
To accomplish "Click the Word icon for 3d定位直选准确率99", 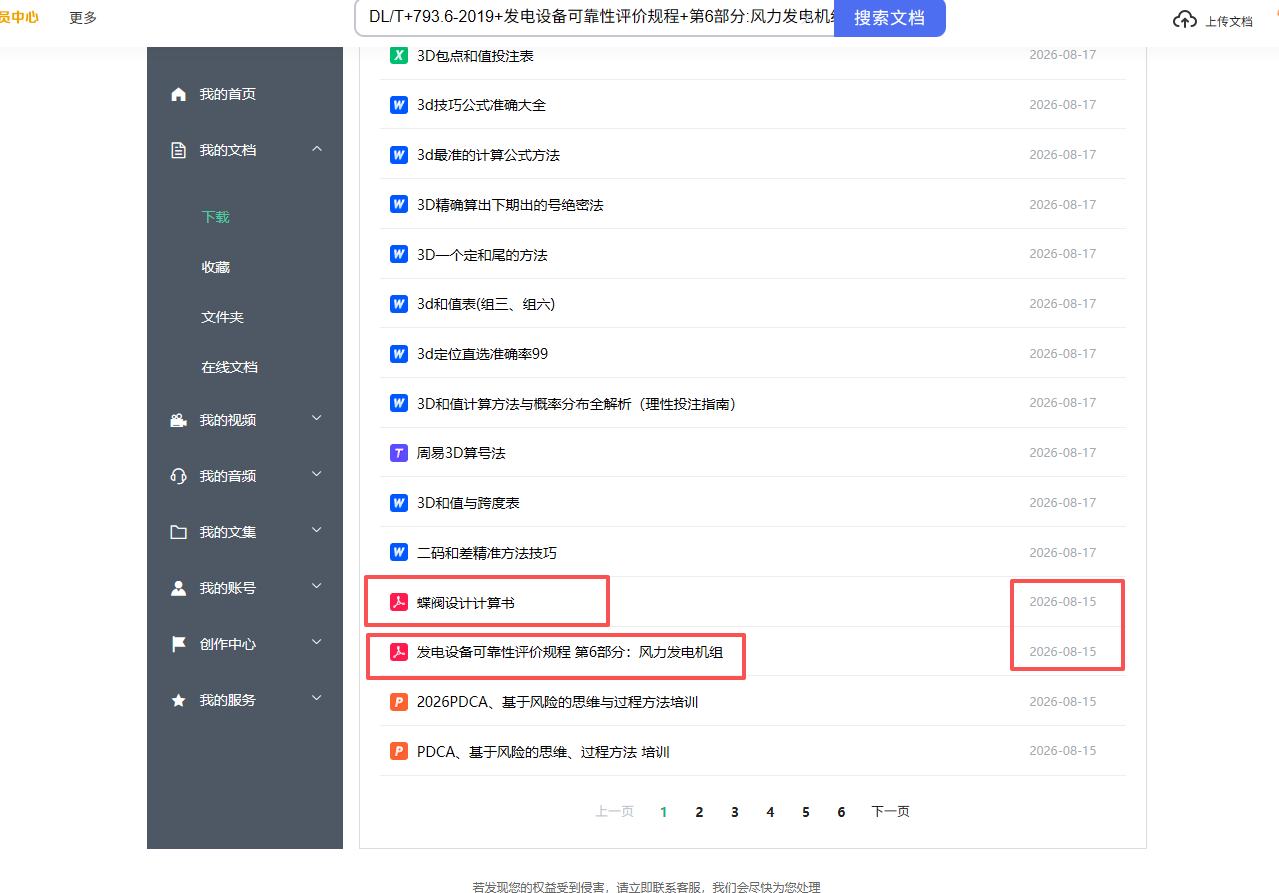I will pos(399,354).
